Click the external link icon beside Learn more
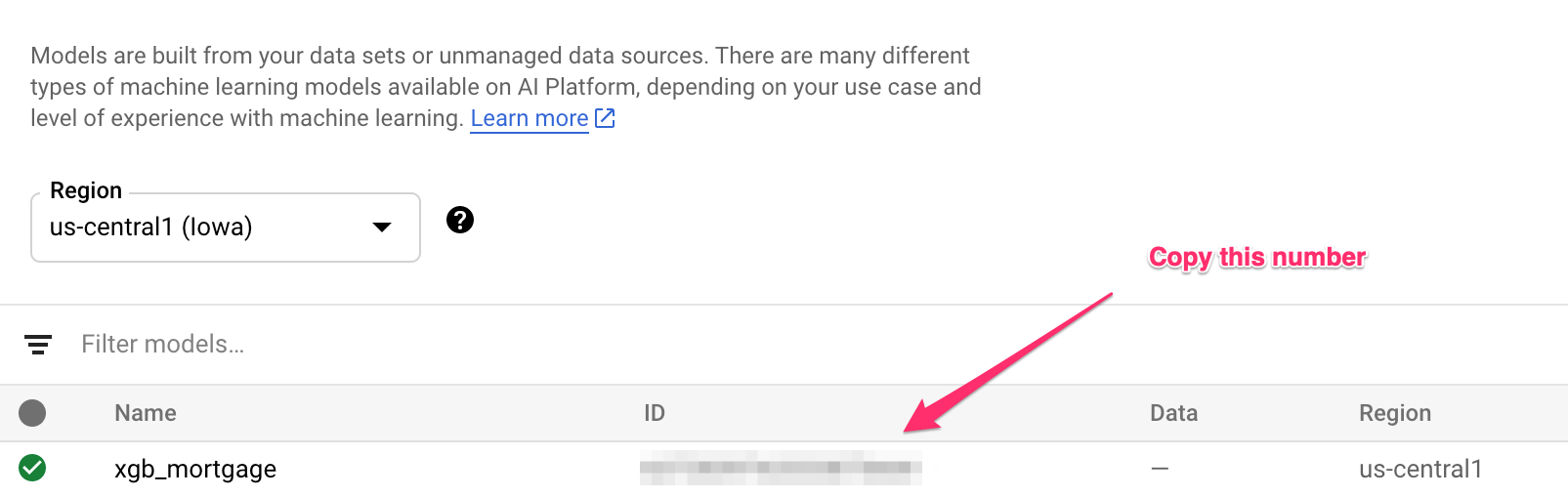Screen dimensions: 1568x497 pyautogui.click(x=606, y=118)
